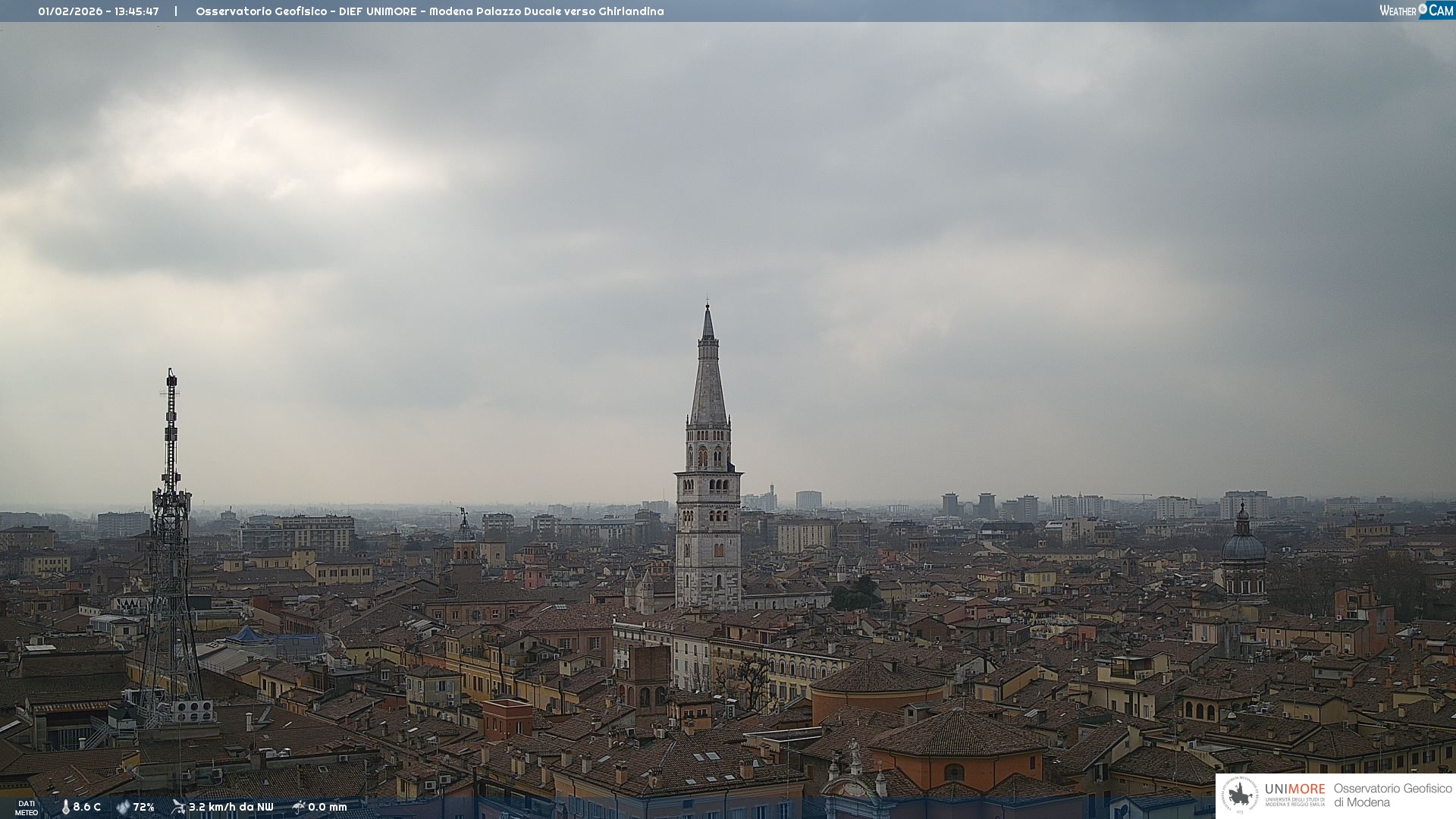Click the Osservatorio Geofisico DIEF UNIMORE title
Screen dimensions: 1456x819
(429, 11)
